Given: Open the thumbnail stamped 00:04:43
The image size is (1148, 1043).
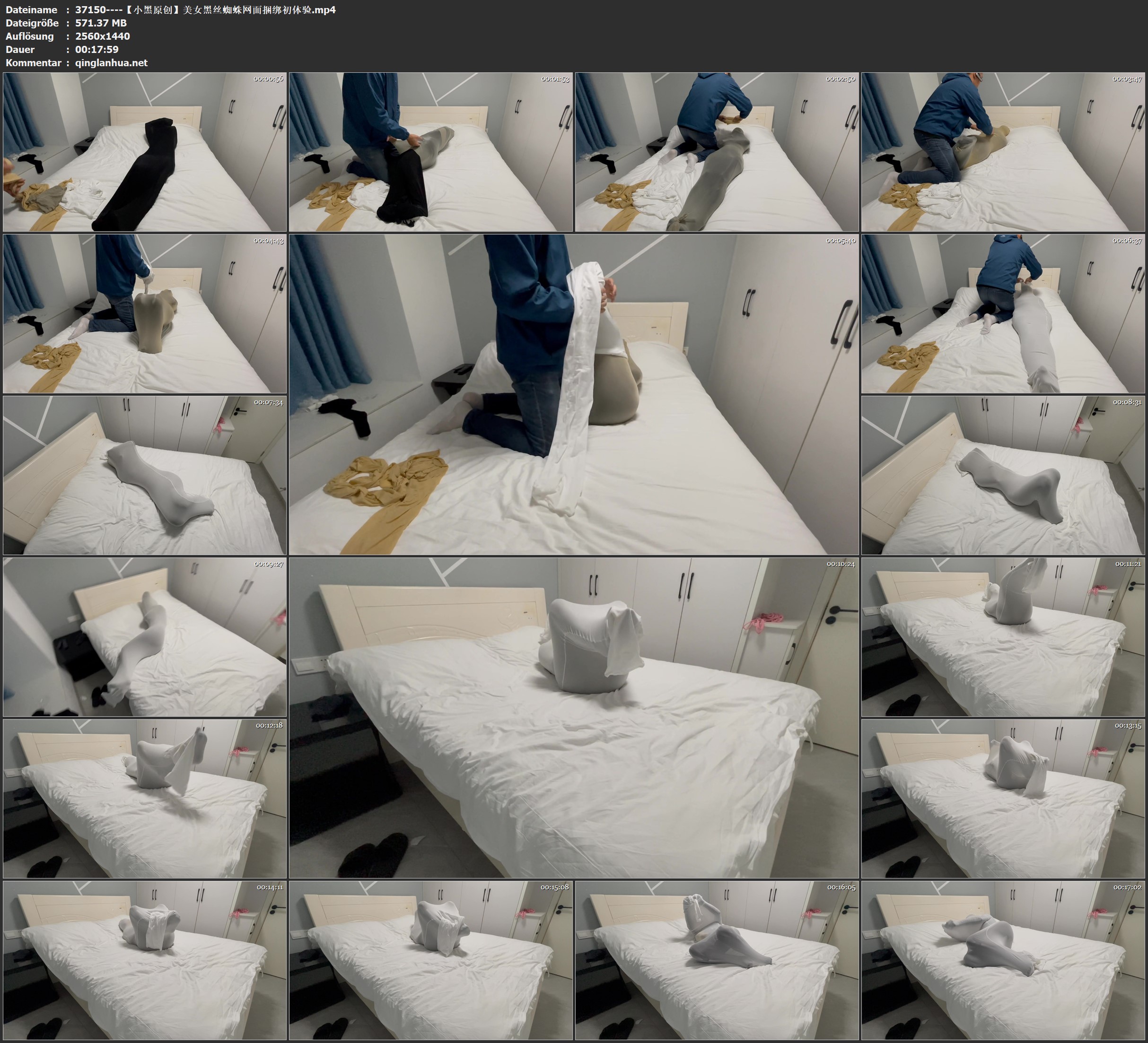Looking at the screenshot, I should coord(145,313).
